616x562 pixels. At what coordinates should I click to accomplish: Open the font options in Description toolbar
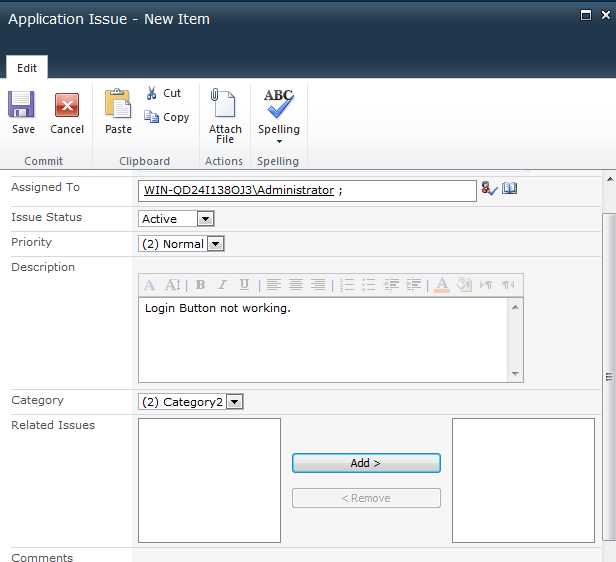149,285
